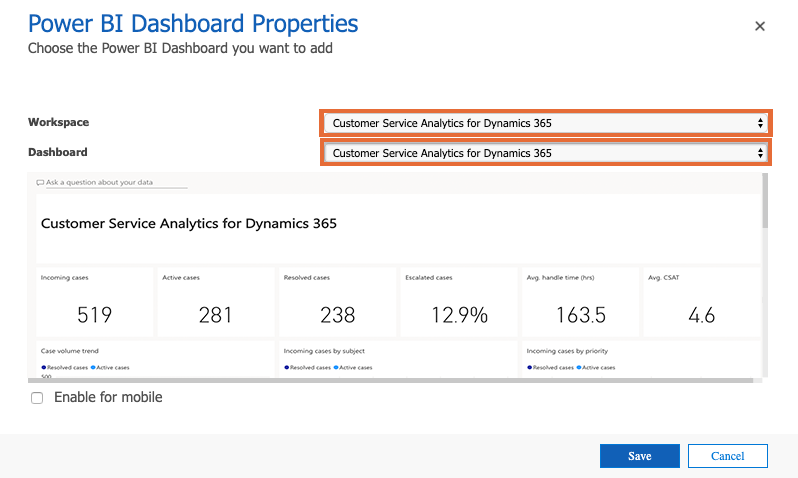
Task: Enable the mobile checkbox
Action: tap(37, 398)
